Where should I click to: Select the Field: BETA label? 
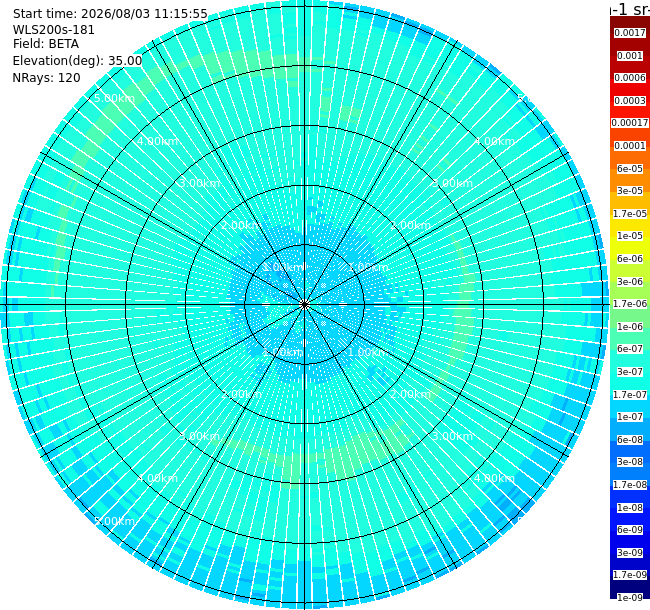click(x=46, y=44)
